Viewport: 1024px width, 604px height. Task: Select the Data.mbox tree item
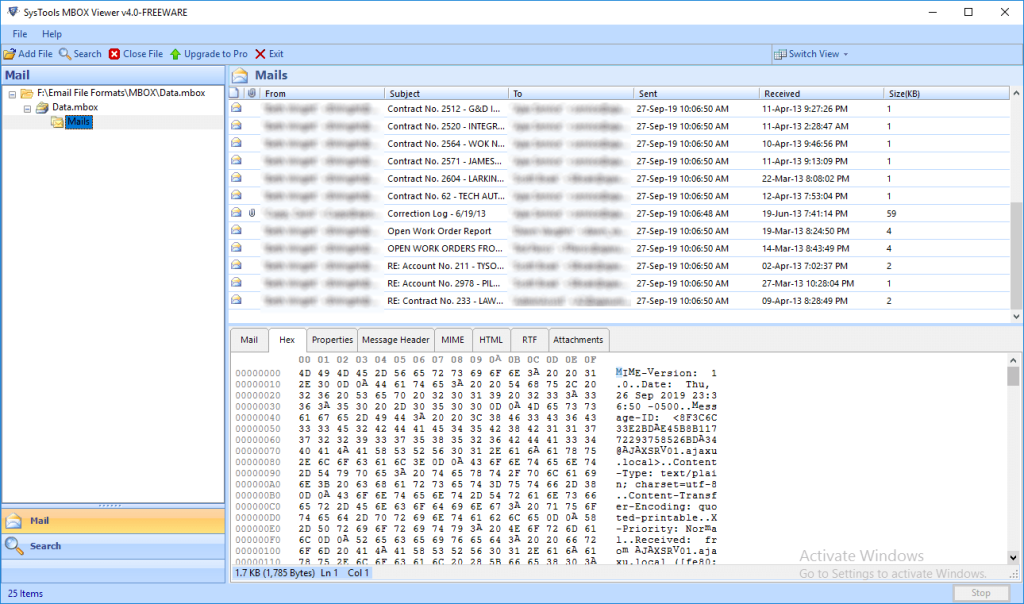74,107
